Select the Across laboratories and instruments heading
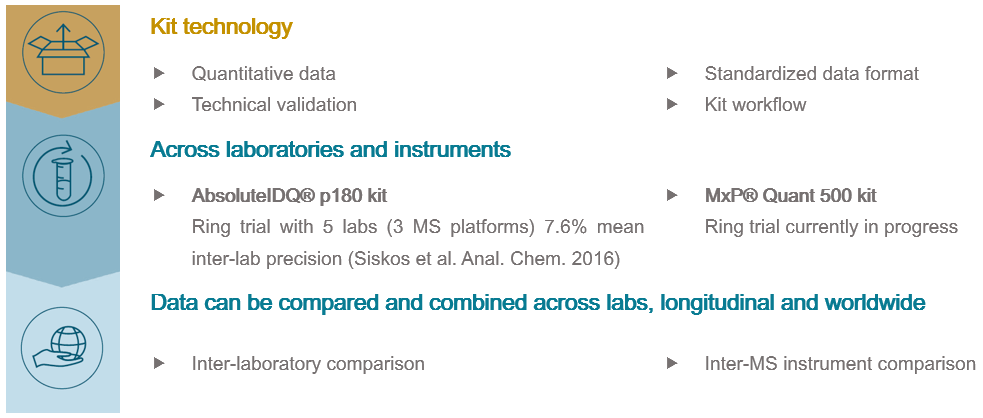 click(330, 150)
